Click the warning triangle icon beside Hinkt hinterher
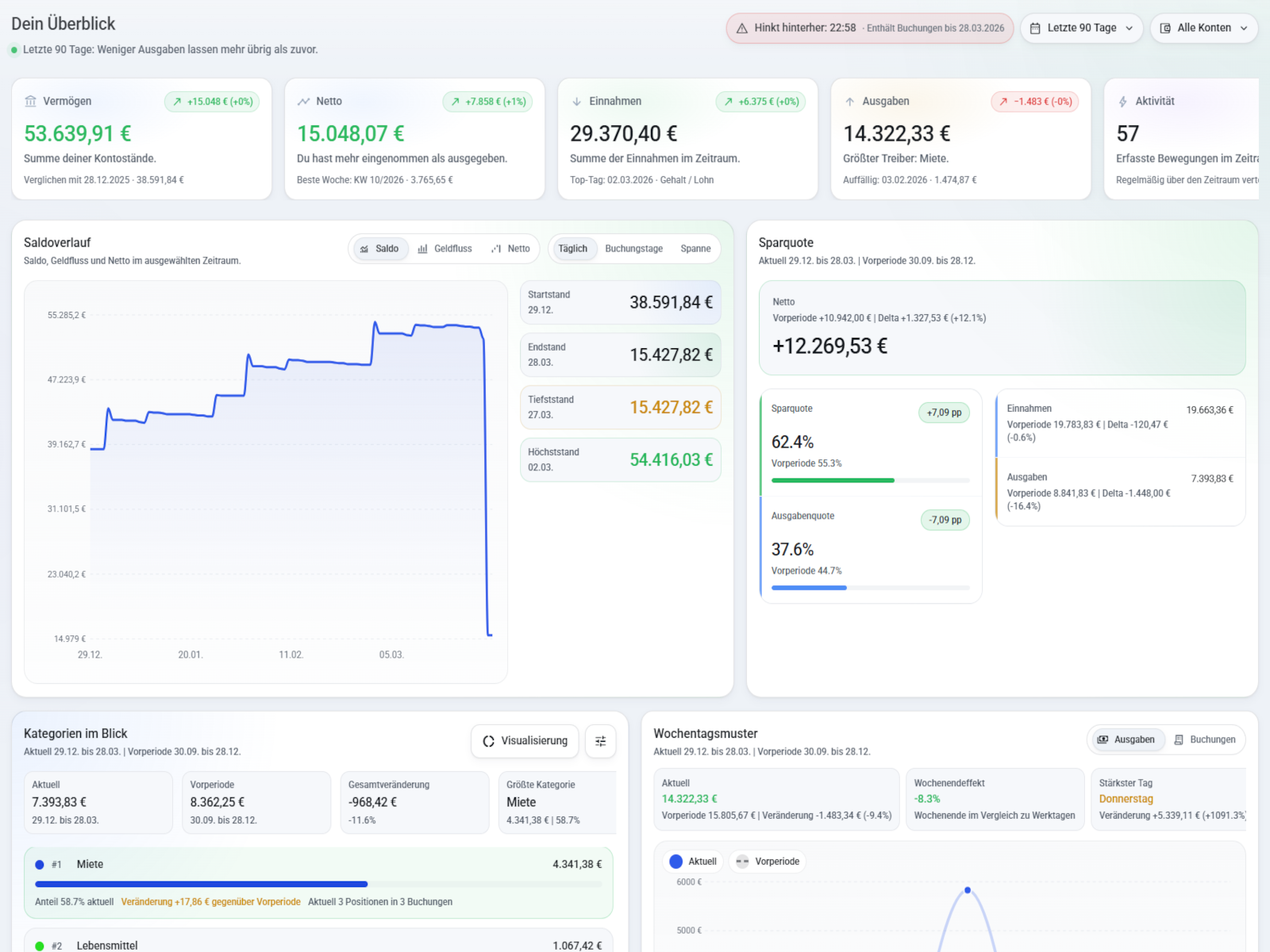The width and height of the screenshot is (1270, 952). [742, 29]
